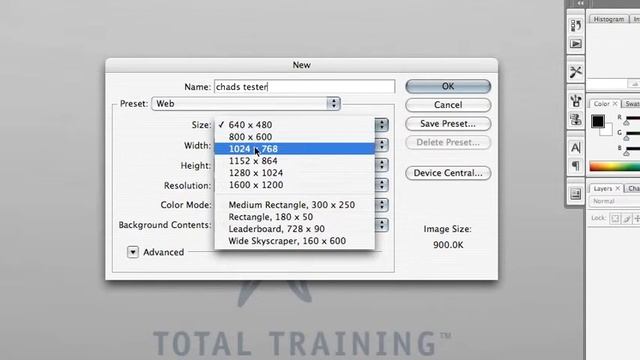This screenshot has width=640, height=360.
Task: Open the Resolution units dropdown arrows
Action: 382,185
